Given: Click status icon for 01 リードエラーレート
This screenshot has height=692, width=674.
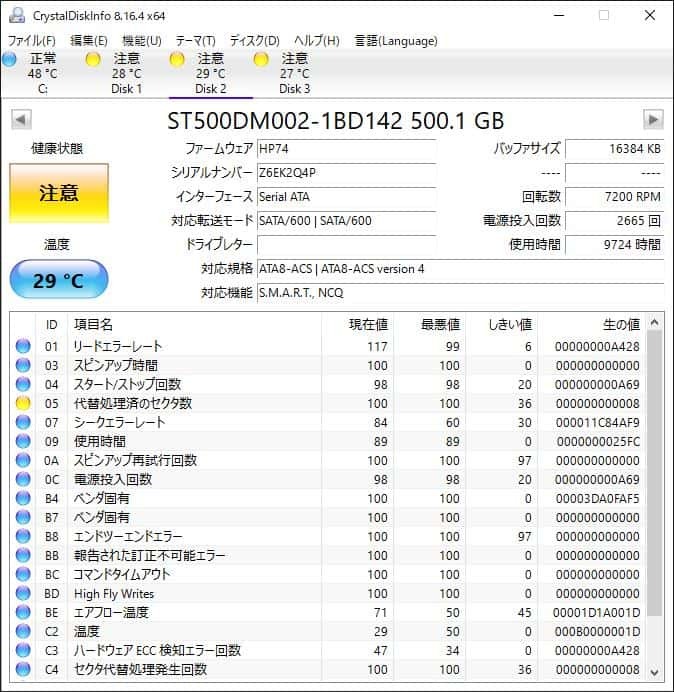Looking at the screenshot, I should (x=23, y=346).
